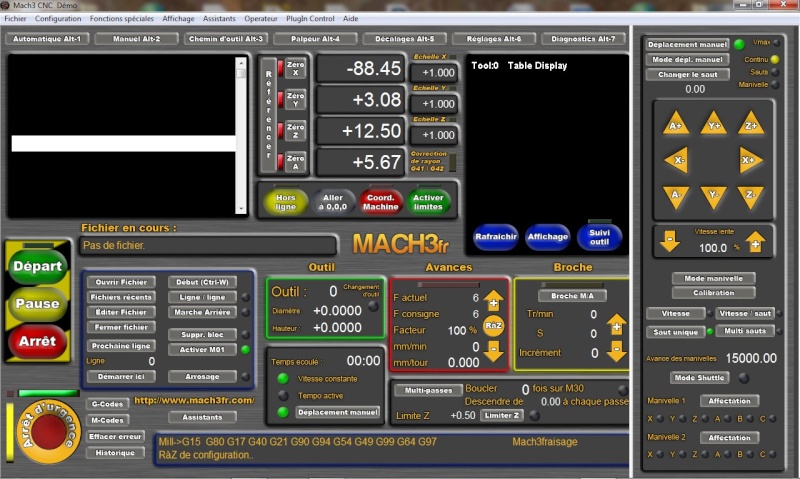Jog the Z+ axis arrow

click(751, 123)
